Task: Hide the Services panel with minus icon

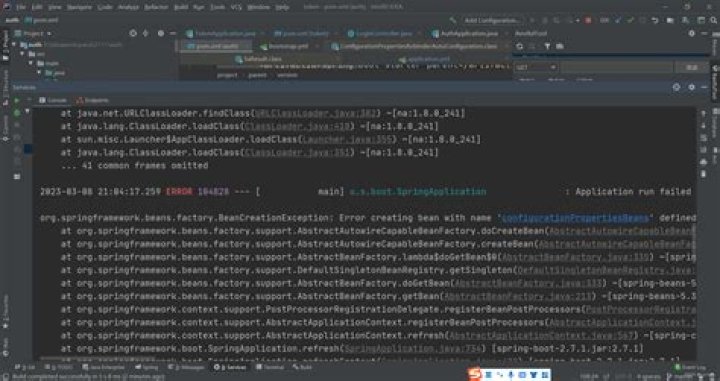Action: (704, 87)
